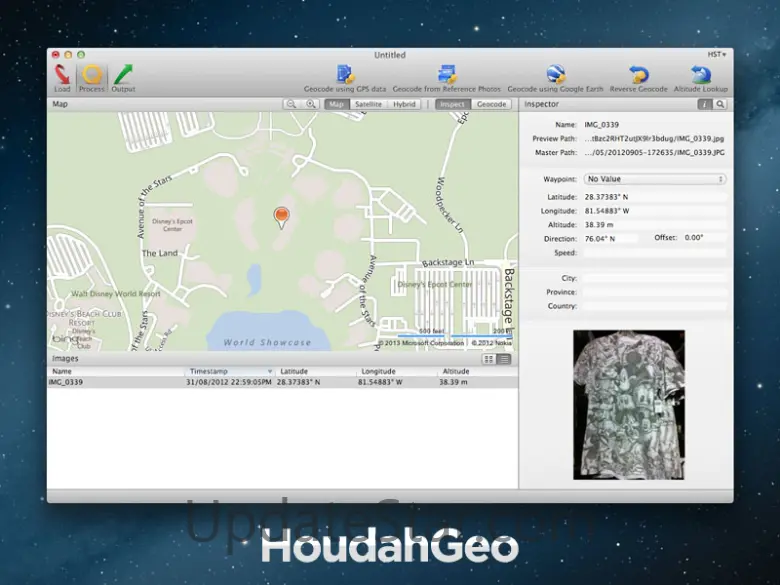Open the Waypoint dropdown
This screenshot has width=780, height=585.
coord(655,179)
